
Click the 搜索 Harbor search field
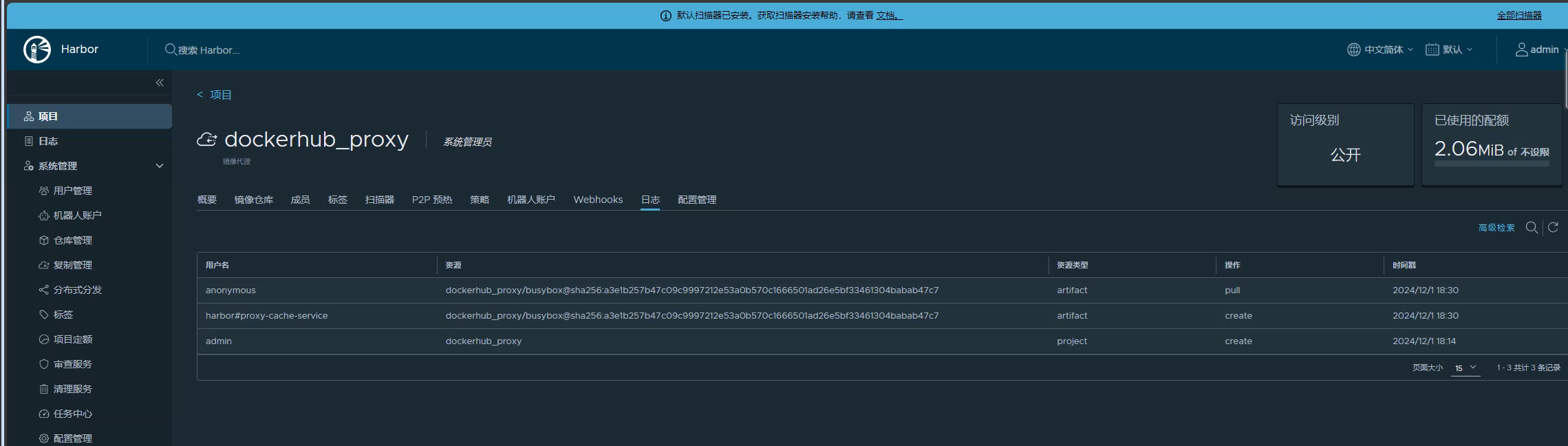coord(208,50)
